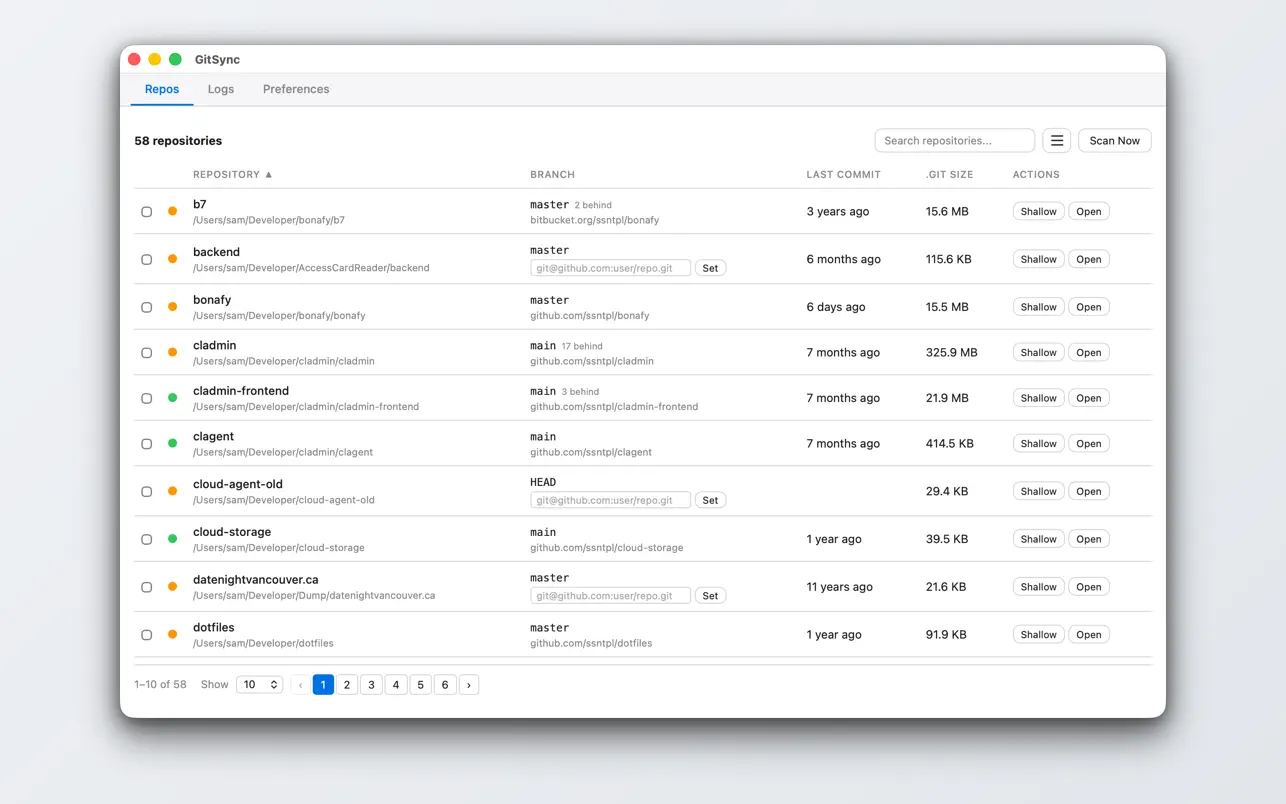Click the Last Commit column header

point(843,174)
